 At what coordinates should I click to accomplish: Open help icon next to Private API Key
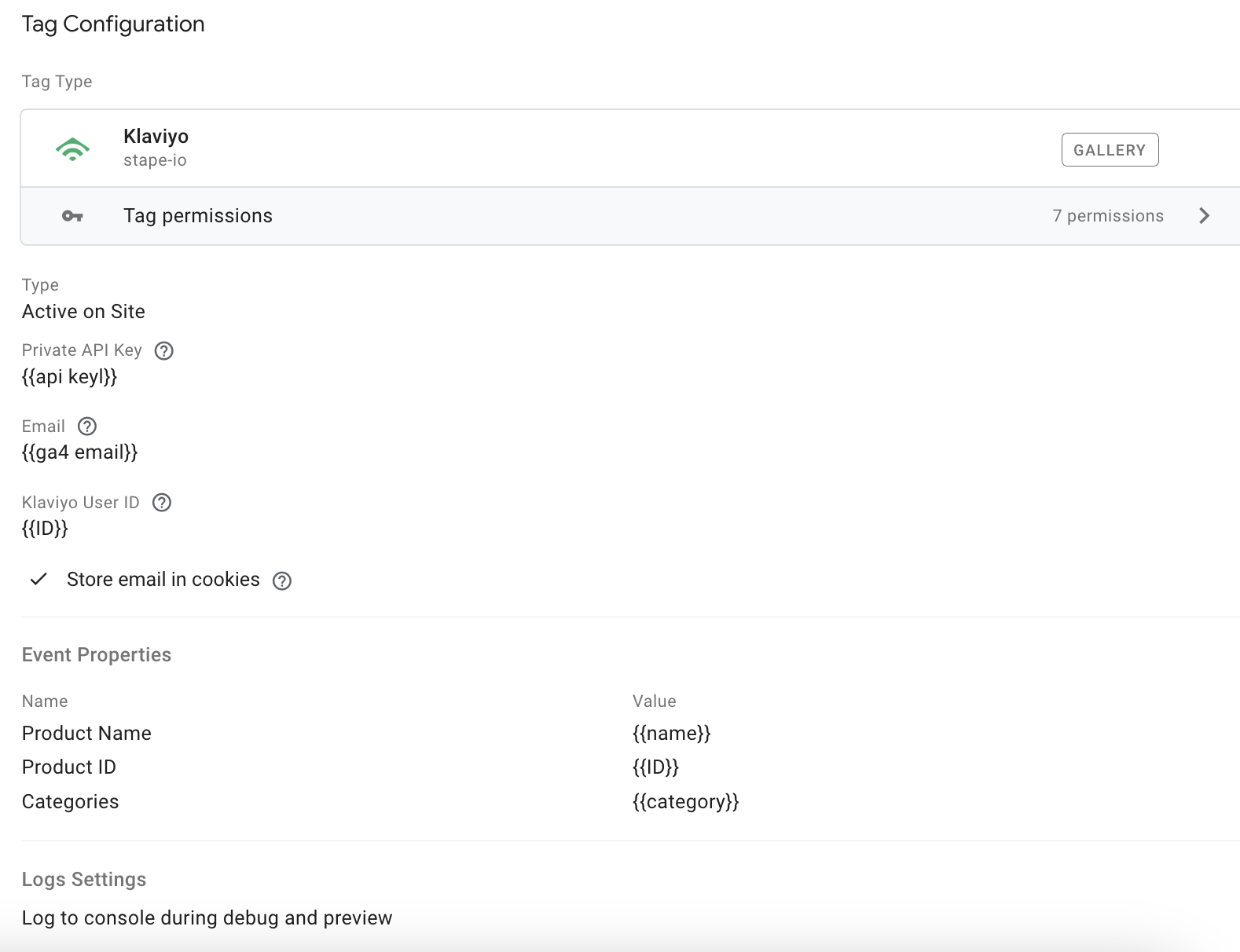[x=163, y=350]
